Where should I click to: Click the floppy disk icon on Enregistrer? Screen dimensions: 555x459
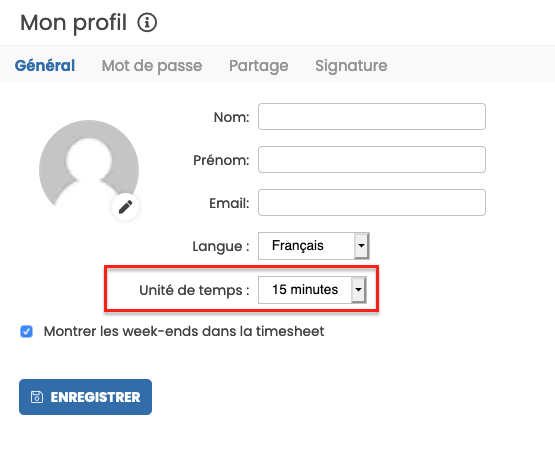[37, 397]
